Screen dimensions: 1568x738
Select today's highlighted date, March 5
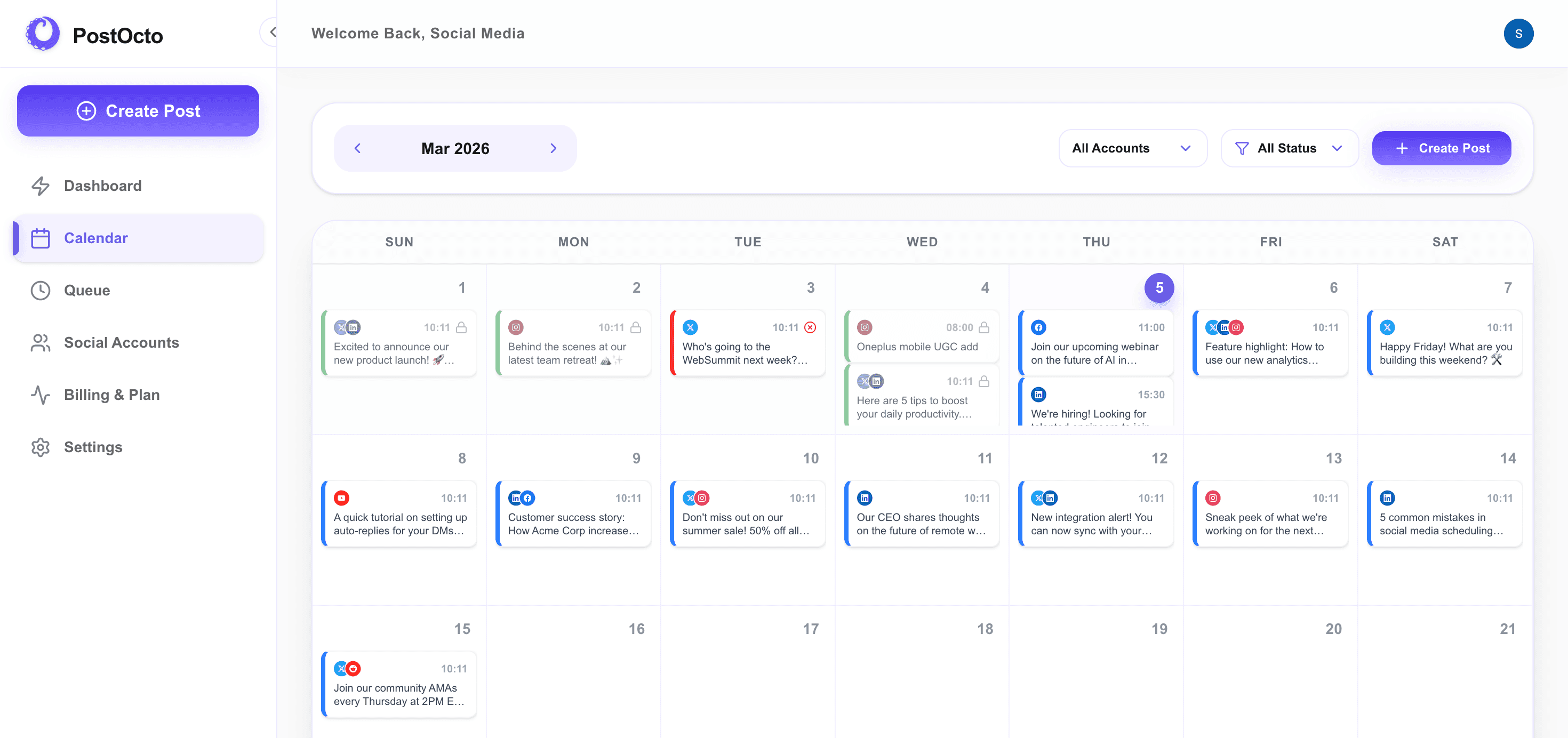pyautogui.click(x=1159, y=288)
